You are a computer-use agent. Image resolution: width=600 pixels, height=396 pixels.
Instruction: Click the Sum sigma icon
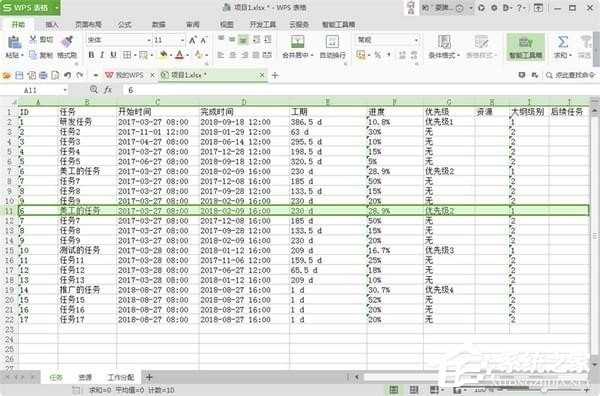(x=562, y=42)
